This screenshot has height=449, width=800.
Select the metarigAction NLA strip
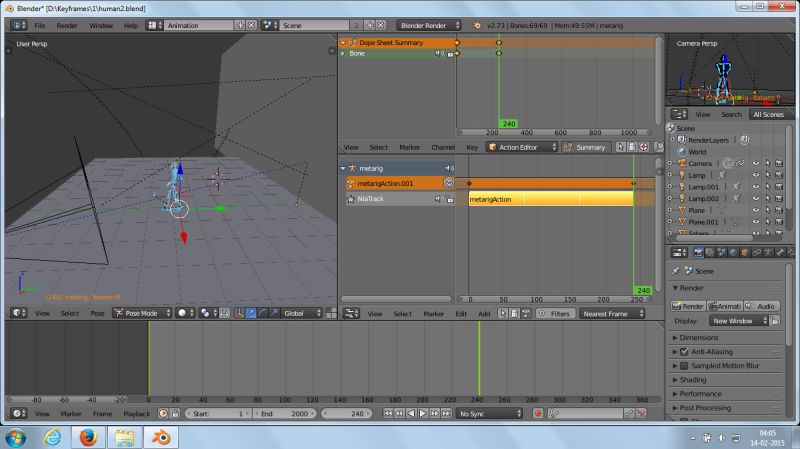pos(551,199)
